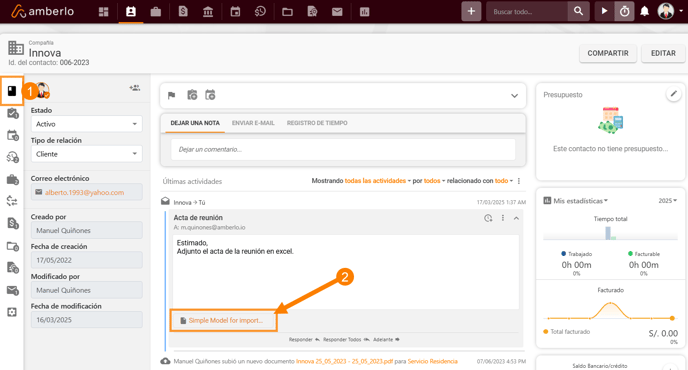Open the emails sidebar envelope icon
Viewport: 688px width, 370px height.
coord(12,290)
